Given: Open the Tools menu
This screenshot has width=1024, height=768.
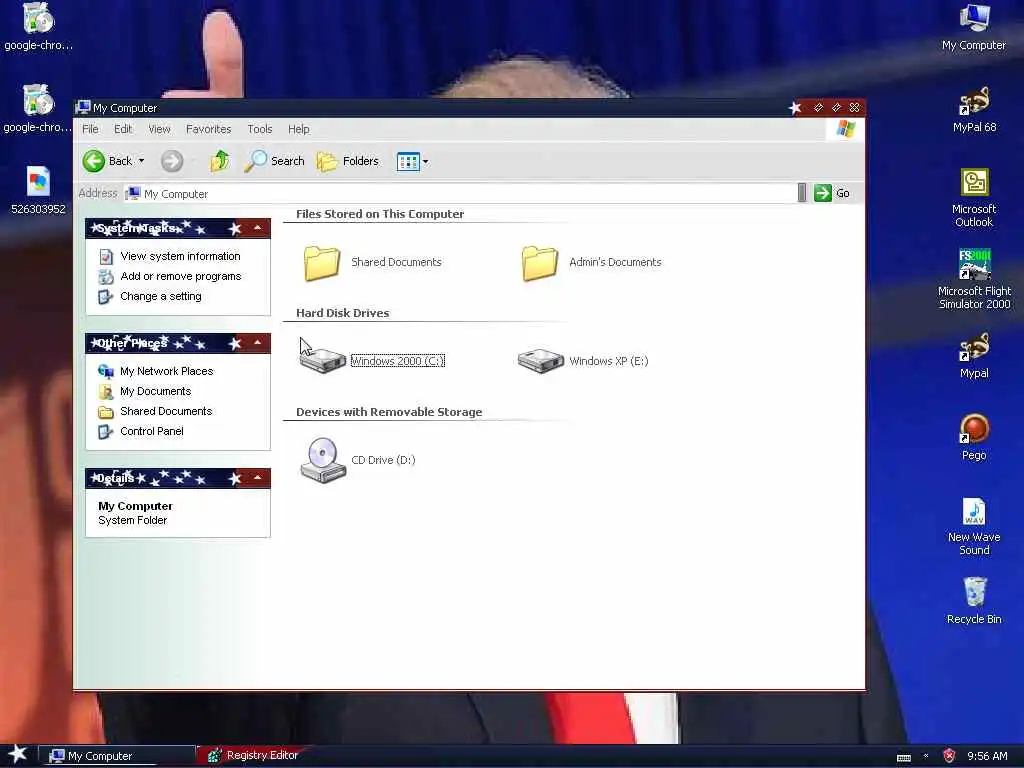Looking at the screenshot, I should point(259,129).
